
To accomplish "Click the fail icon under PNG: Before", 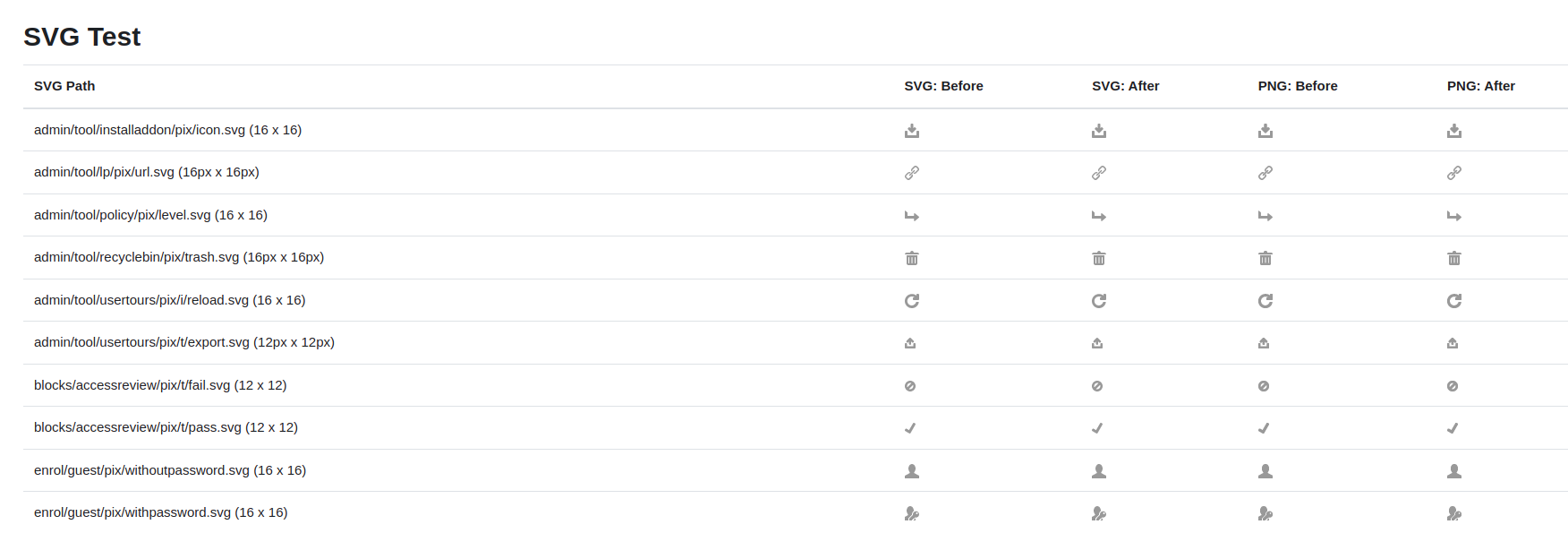I will click(x=1264, y=386).
